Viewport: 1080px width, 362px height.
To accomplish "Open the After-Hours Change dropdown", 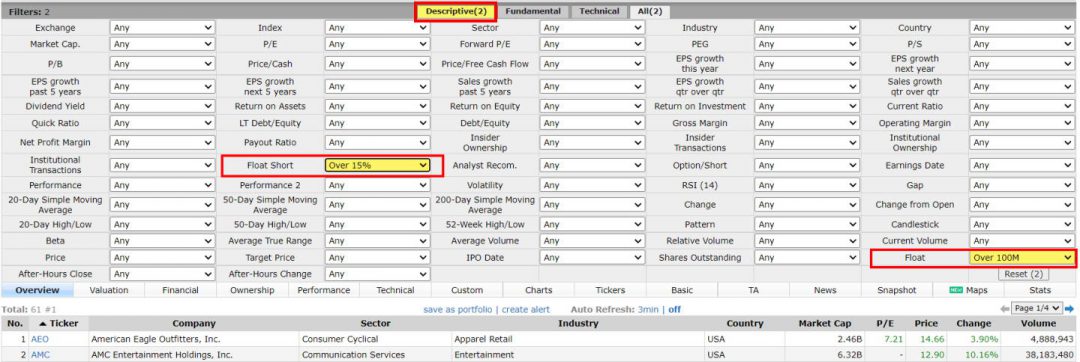I will (377, 274).
